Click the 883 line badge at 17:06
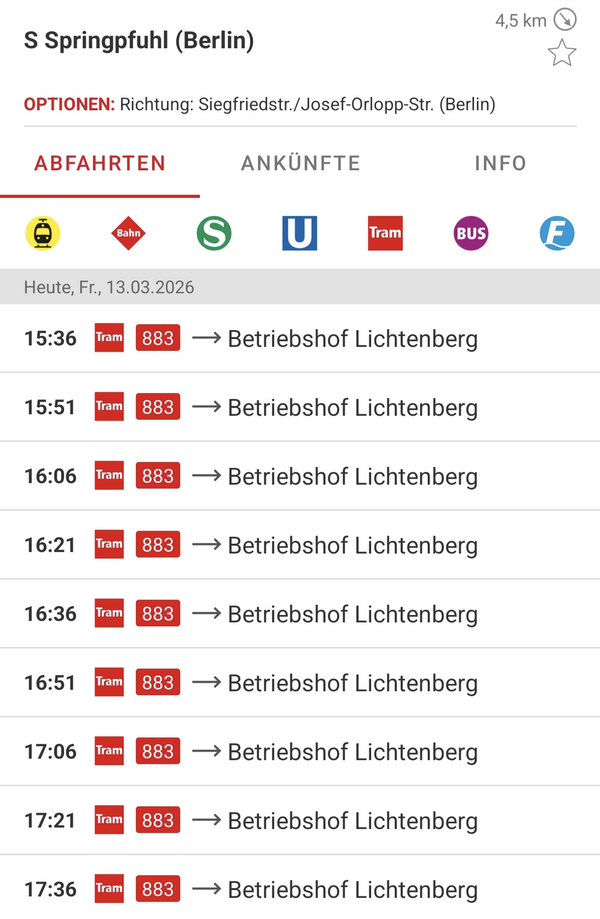Viewport: 600px width, 919px height. tap(157, 752)
